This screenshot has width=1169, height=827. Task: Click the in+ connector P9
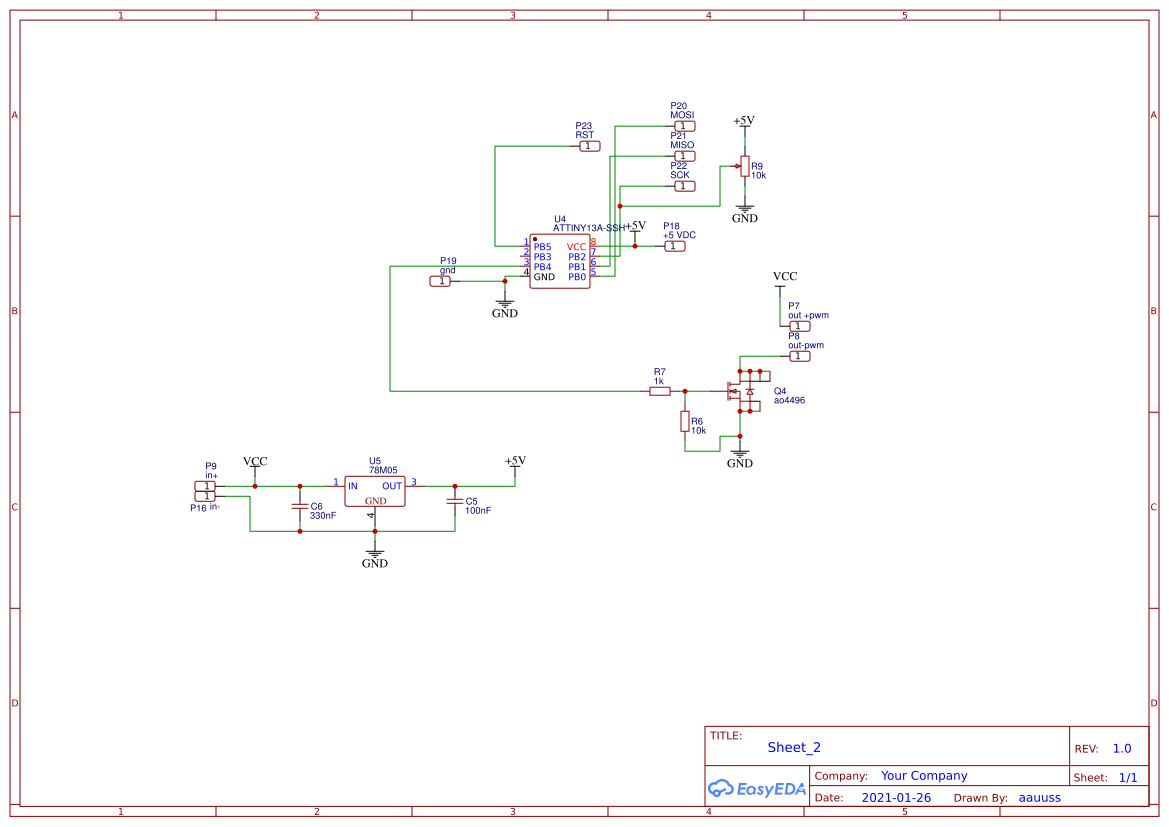[204, 485]
